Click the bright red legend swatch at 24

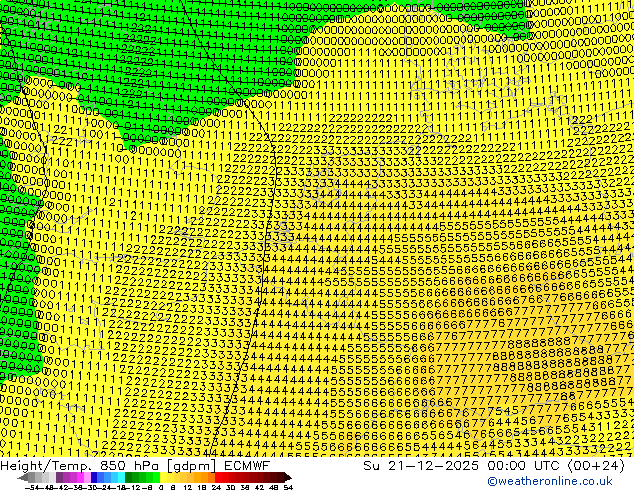pyautogui.click(x=218, y=477)
